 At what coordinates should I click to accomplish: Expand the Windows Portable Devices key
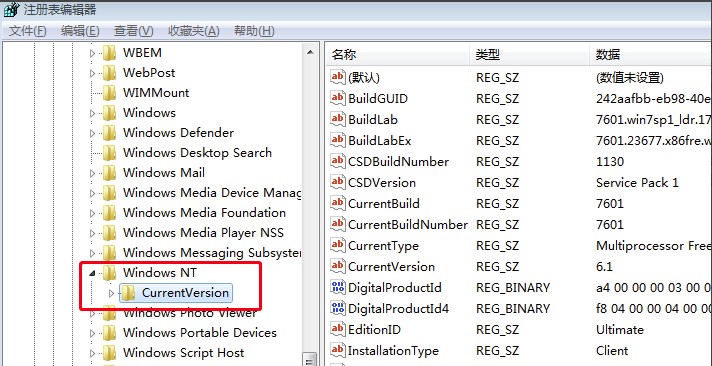[x=93, y=333]
